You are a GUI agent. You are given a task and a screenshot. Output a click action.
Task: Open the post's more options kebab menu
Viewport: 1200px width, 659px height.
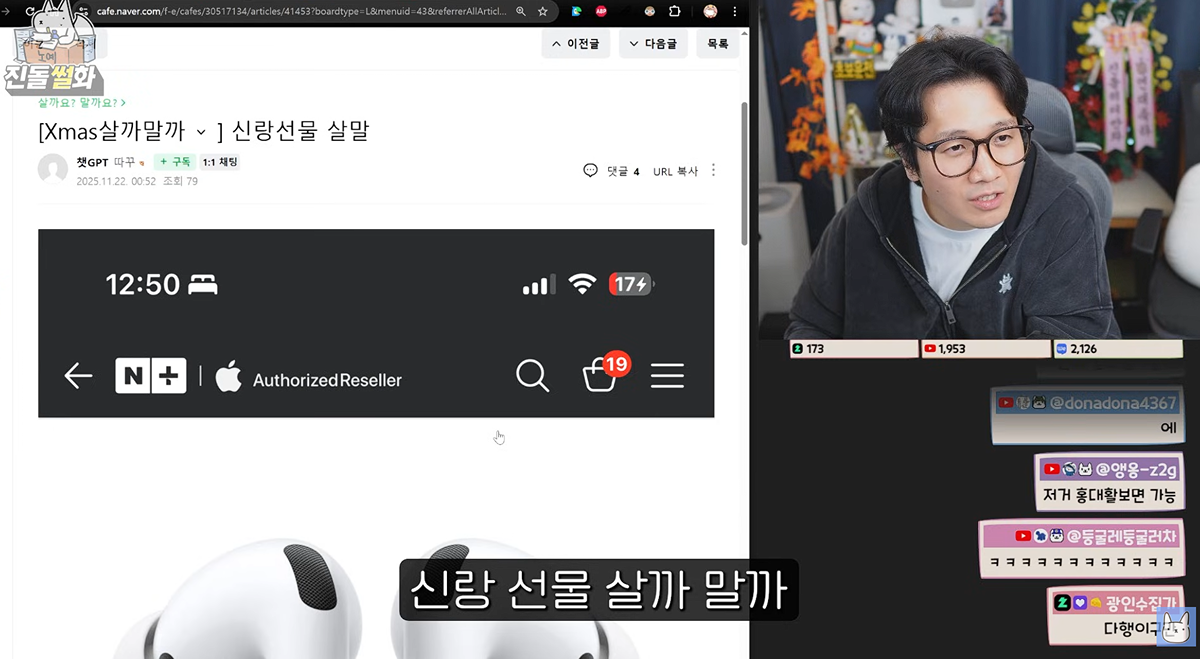[x=713, y=171]
